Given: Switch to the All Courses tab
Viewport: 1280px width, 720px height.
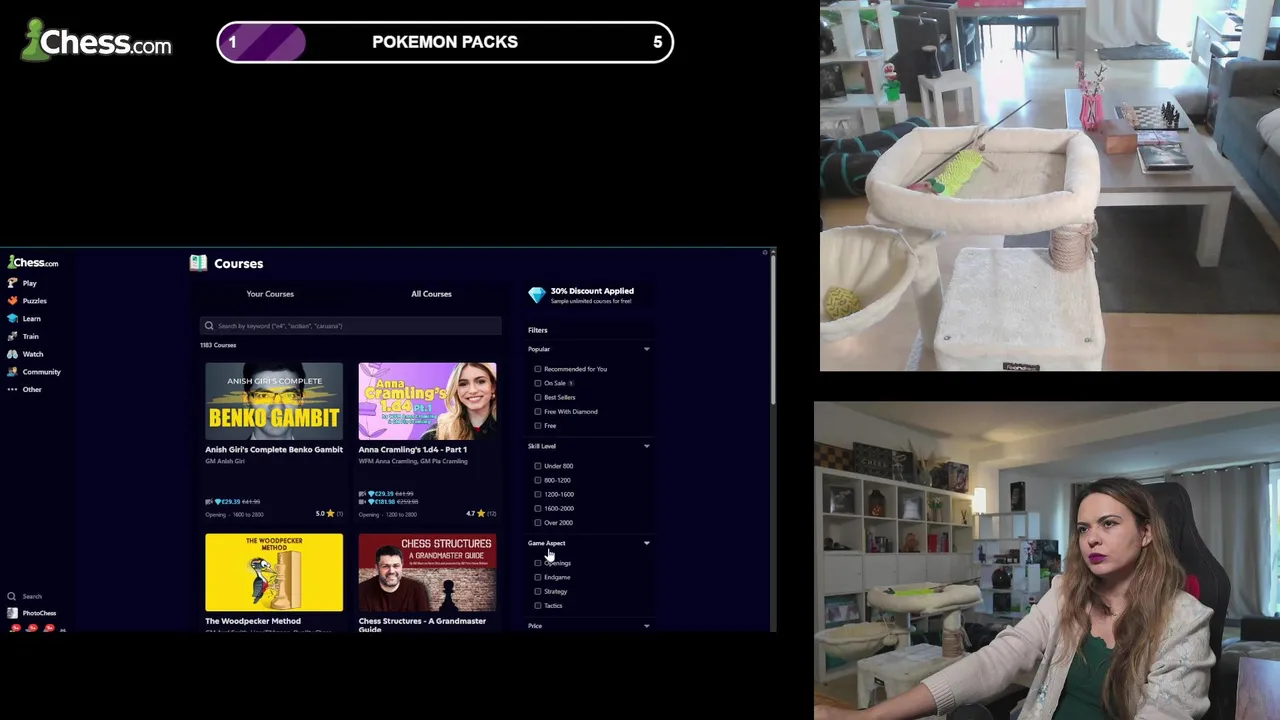Looking at the screenshot, I should pyautogui.click(x=431, y=294).
